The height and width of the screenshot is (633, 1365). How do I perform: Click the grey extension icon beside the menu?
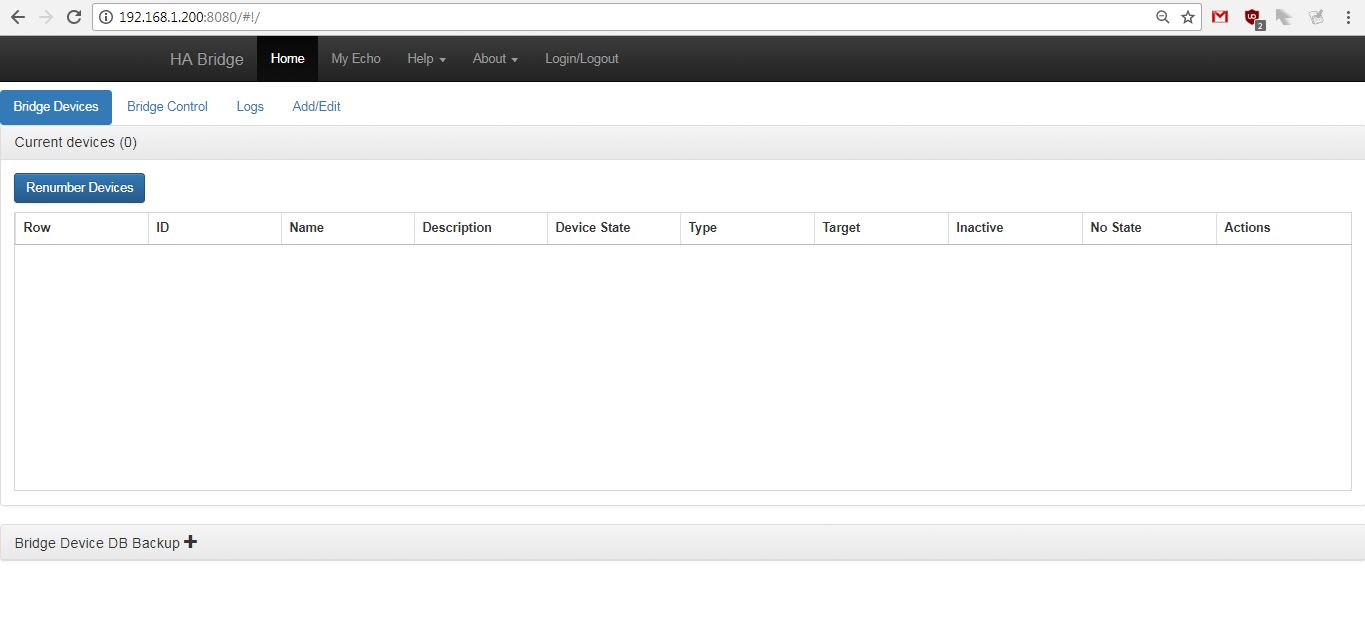tap(1316, 17)
